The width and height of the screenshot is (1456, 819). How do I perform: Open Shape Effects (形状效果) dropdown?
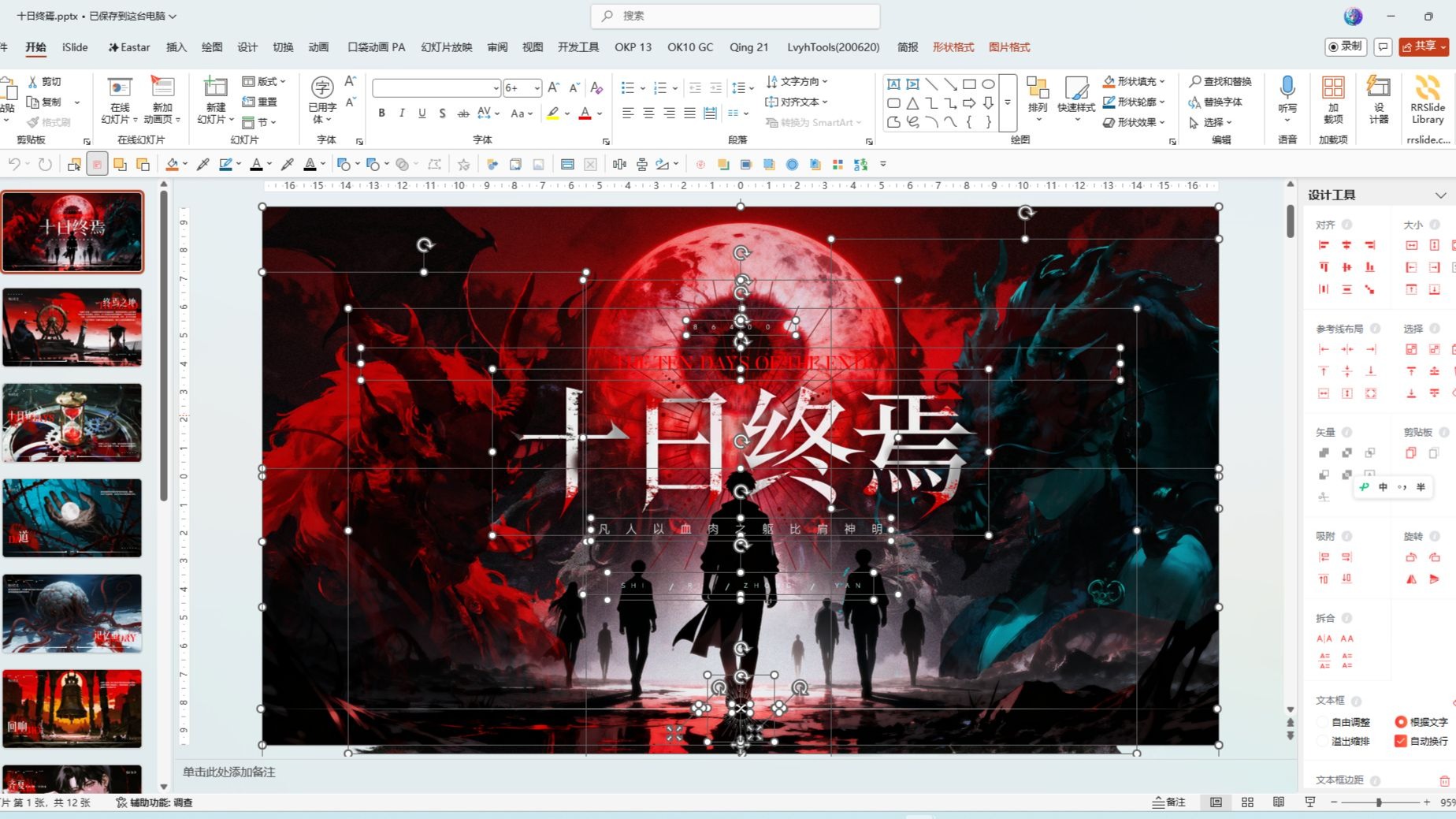tap(1134, 122)
